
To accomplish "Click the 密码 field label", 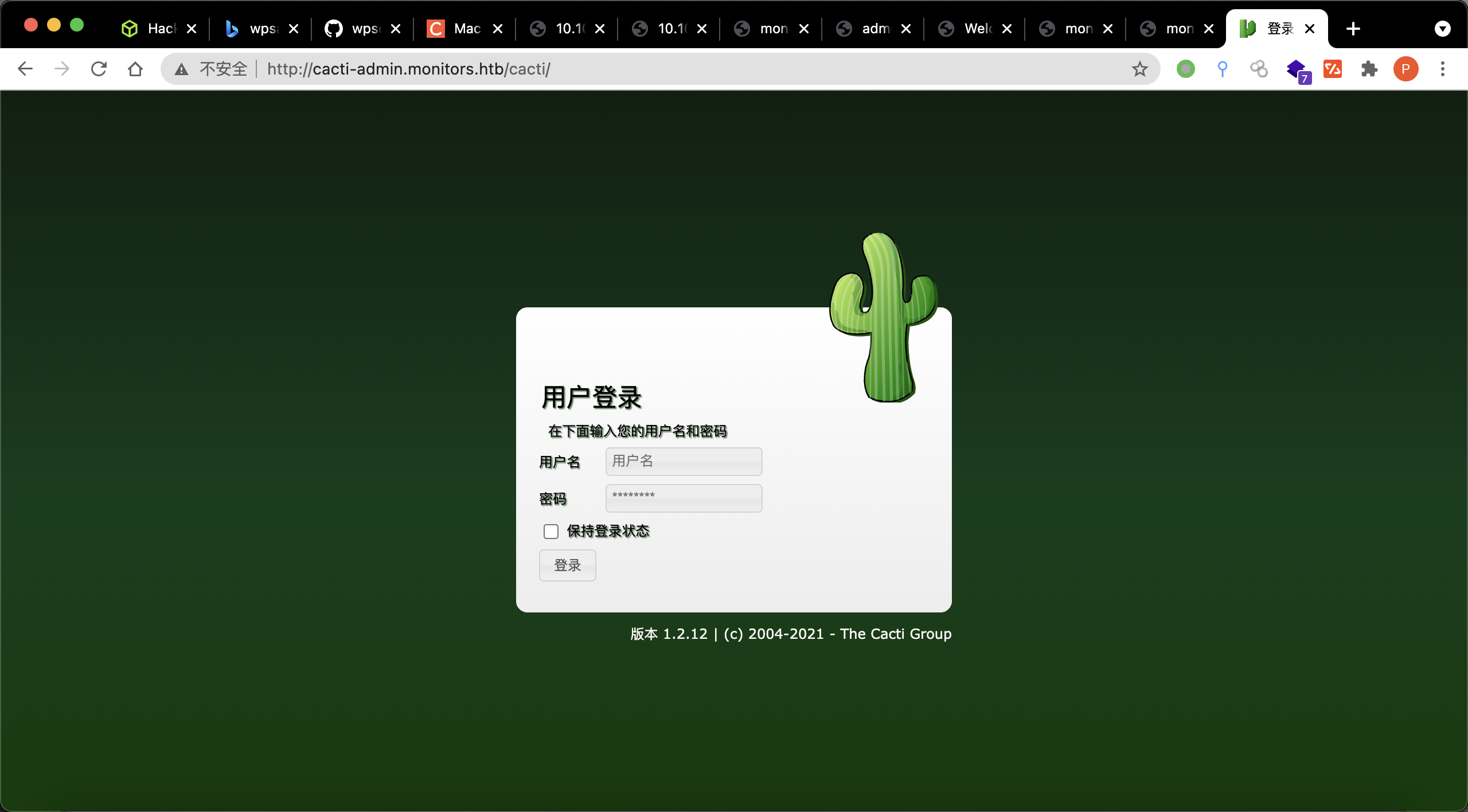I will pos(553,499).
